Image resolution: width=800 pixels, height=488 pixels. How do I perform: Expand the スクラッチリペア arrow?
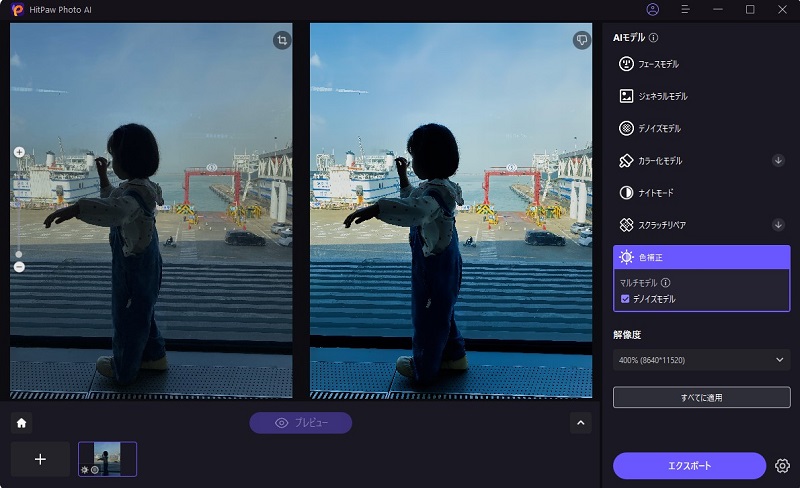[778, 225]
